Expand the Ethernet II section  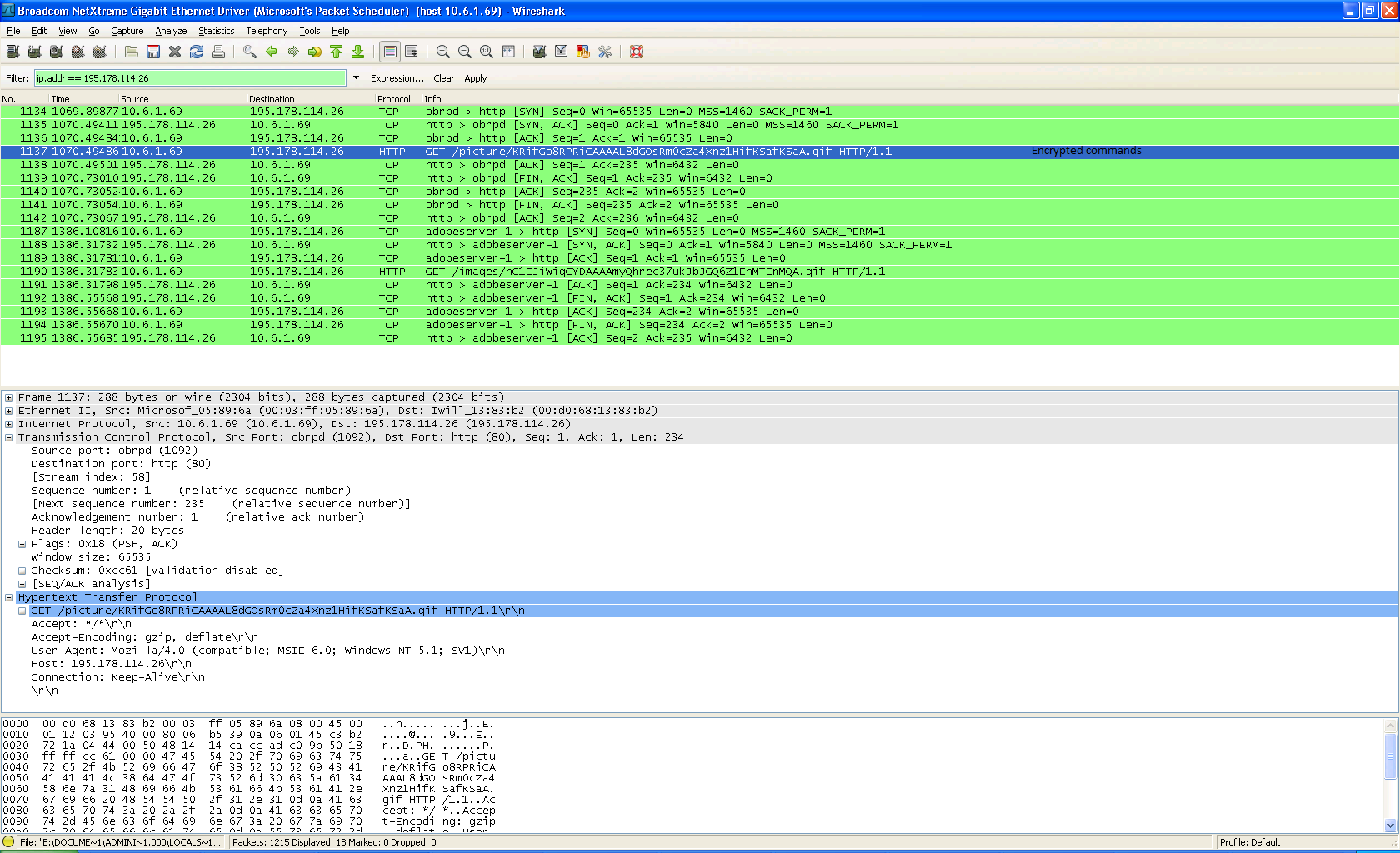pos(9,411)
